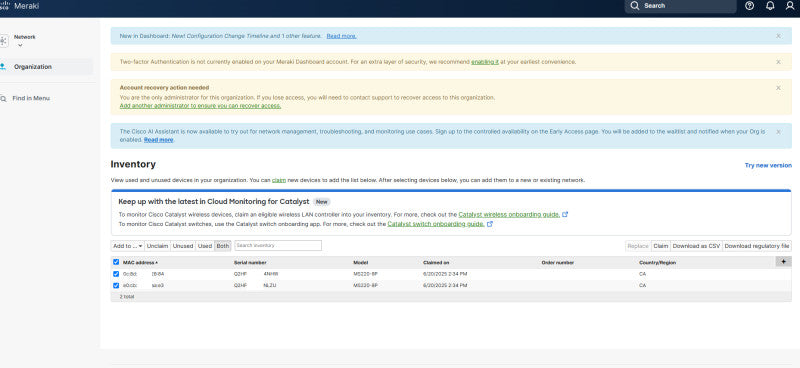The height and width of the screenshot is (368, 800).
Task: Open Catalyst switch onboarding guide link
Action: pyautogui.click(x=436, y=224)
